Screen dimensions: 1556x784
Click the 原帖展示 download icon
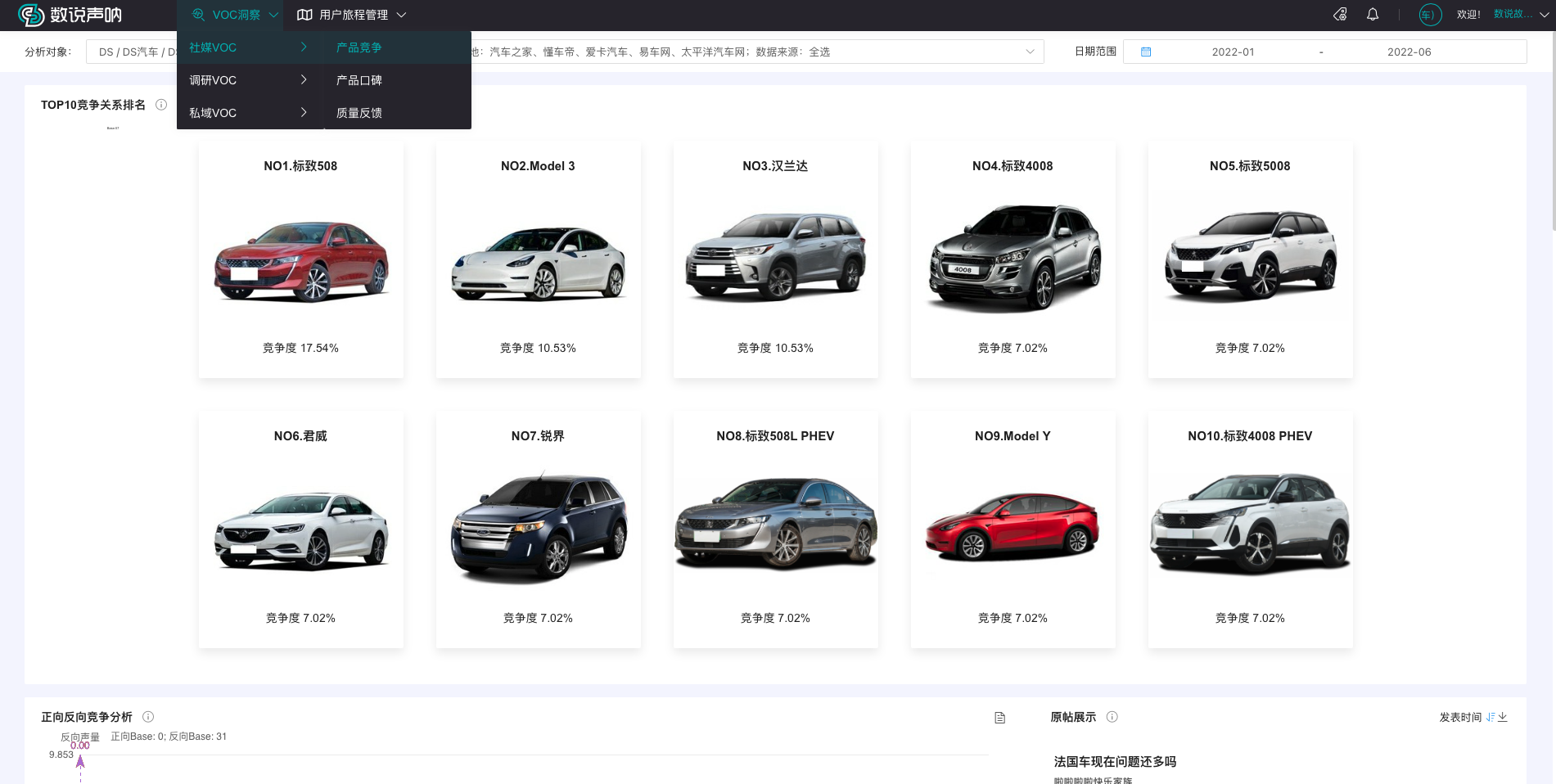pos(1503,717)
